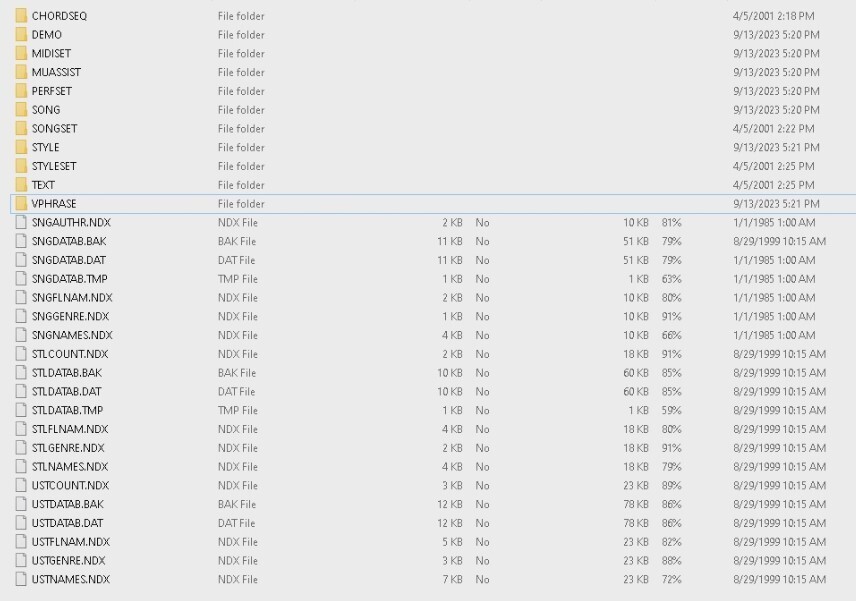Screen dimensions: 856x601
Task: Select the TEXT folder name
Action: click(x=43, y=185)
